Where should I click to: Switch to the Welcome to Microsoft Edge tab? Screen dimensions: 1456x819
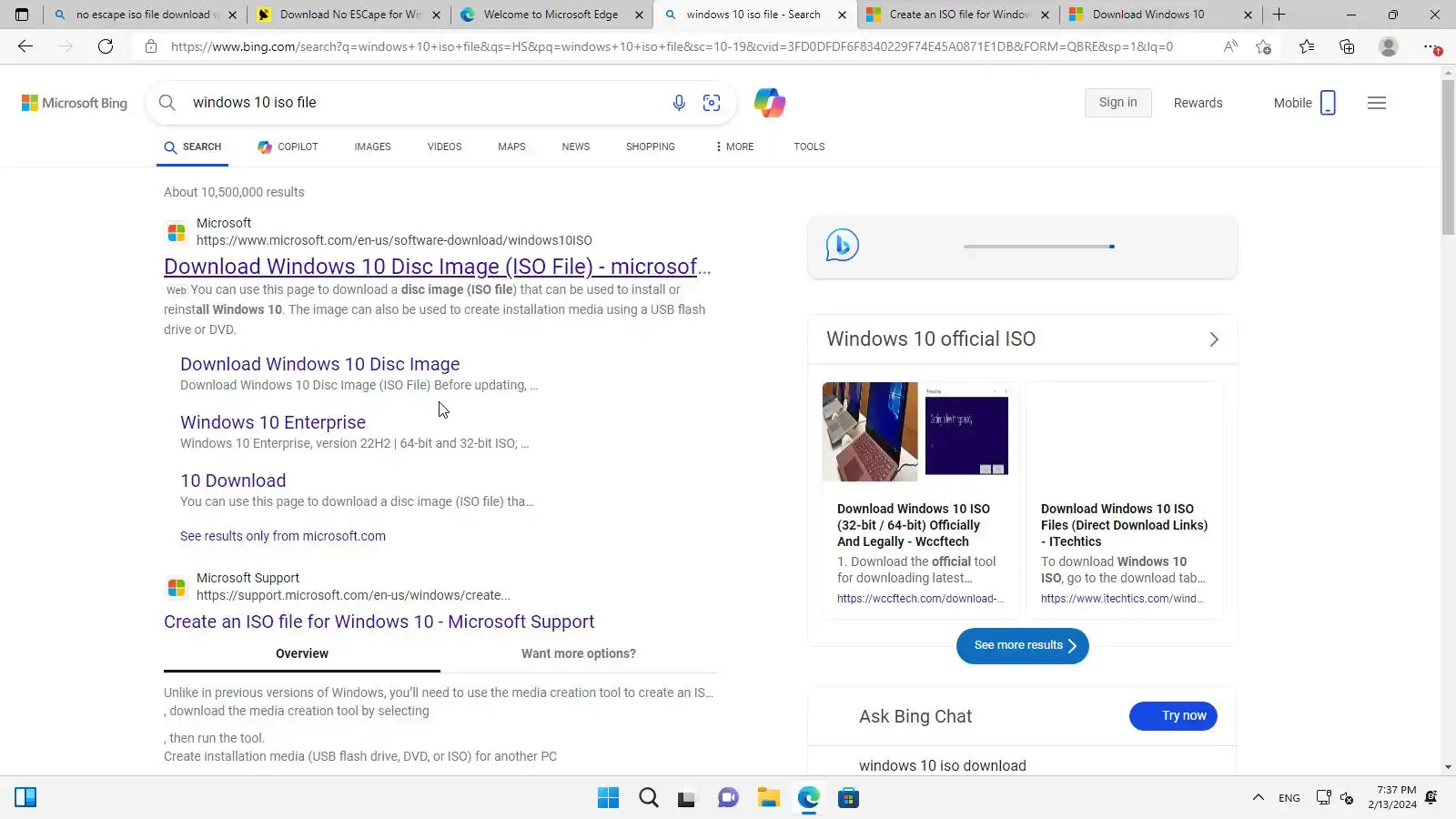coord(551,15)
